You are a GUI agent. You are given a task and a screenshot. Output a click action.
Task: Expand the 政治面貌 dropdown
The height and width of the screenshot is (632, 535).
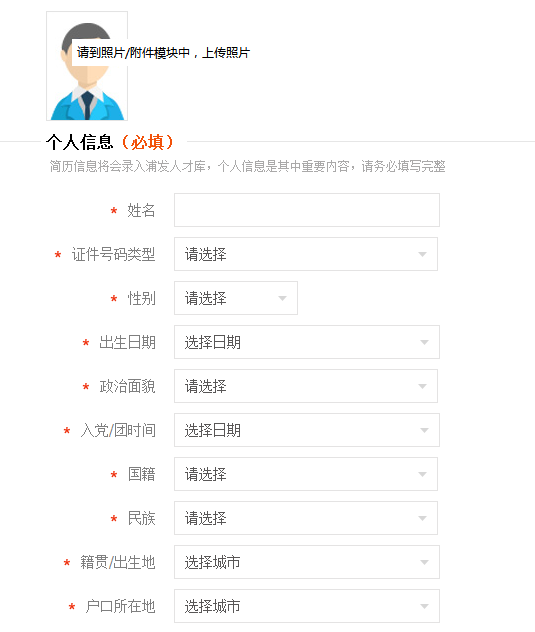(x=306, y=386)
